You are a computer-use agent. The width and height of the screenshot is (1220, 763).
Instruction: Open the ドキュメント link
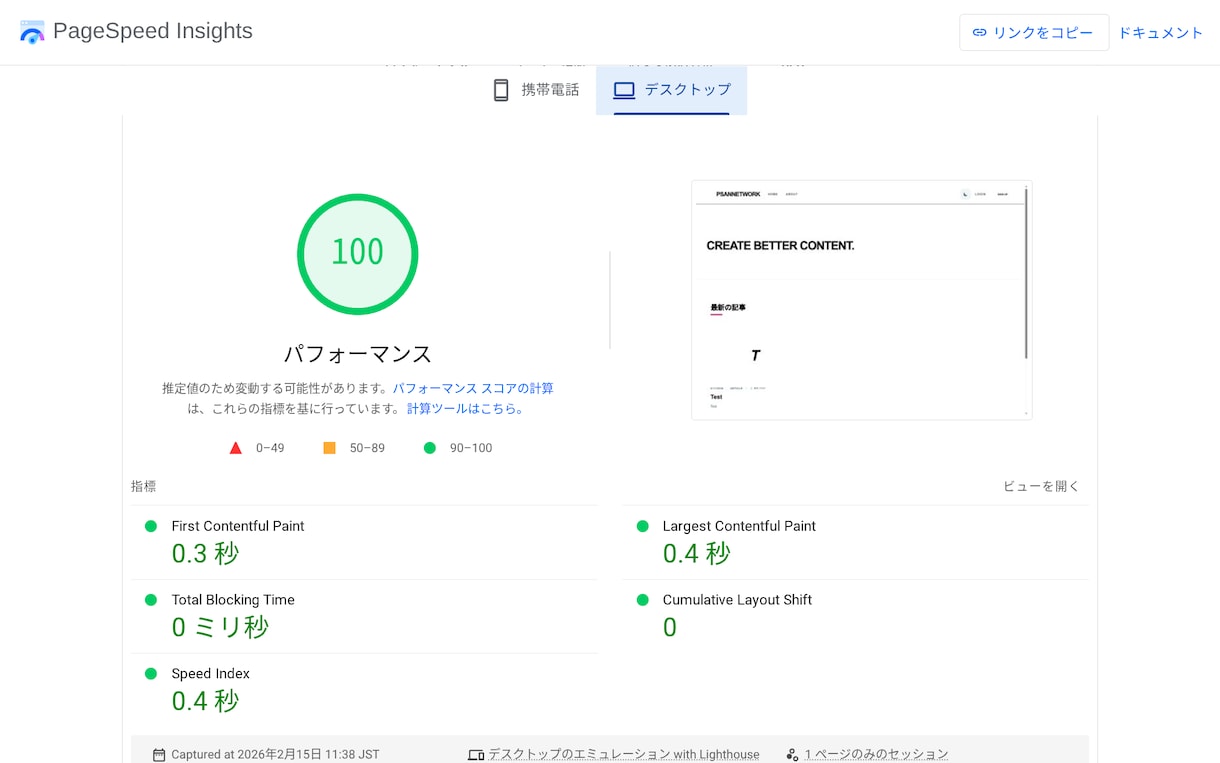pyautogui.click(x=1160, y=32)
